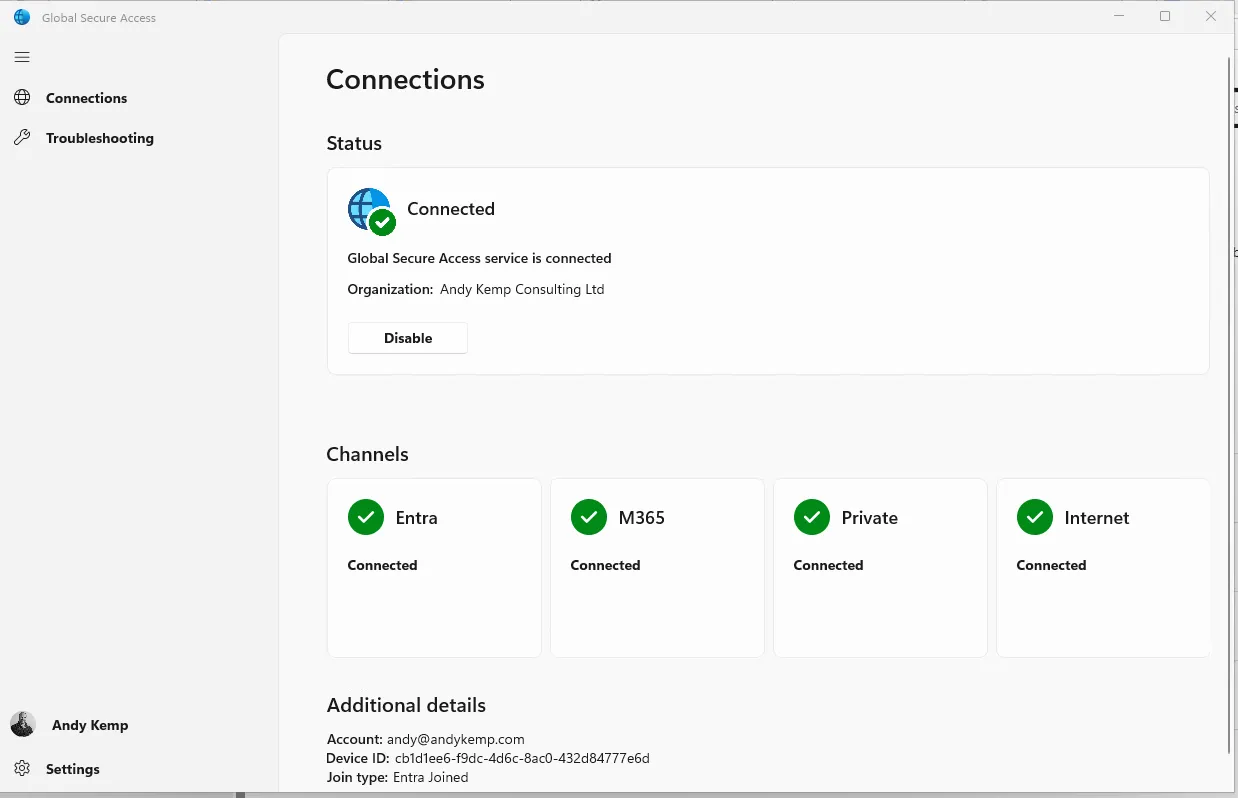This screenshot has height=798, width=1238.
Task: Click the vertical scrollbar on the right
Action: (1228, 405)
